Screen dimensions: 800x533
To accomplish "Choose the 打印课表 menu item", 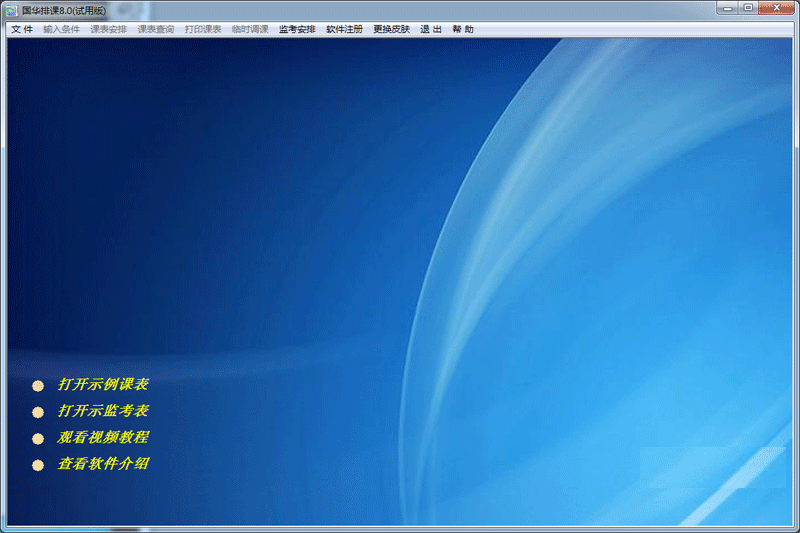I will pos(202,29).
